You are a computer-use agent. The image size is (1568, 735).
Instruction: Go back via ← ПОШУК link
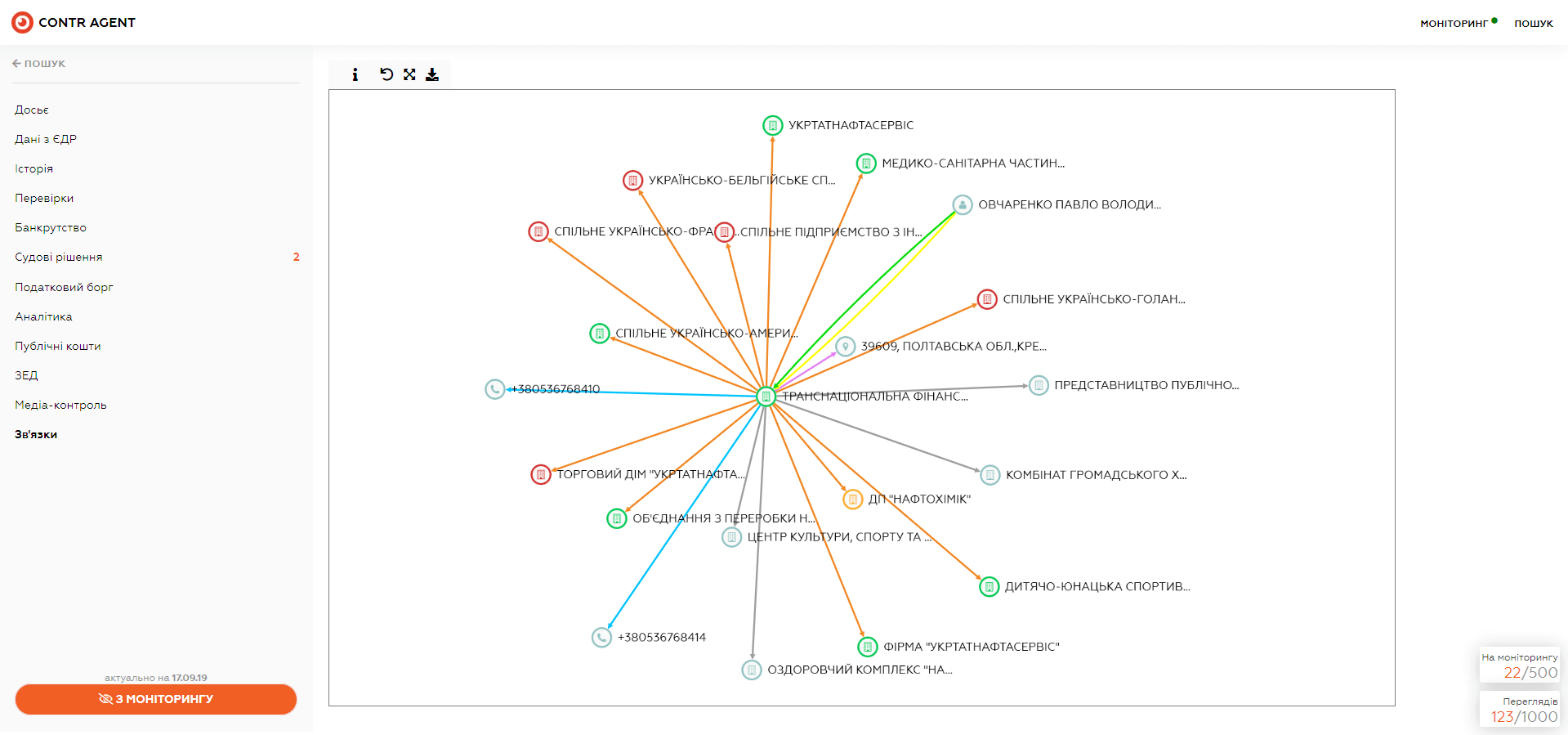[38, 63]
